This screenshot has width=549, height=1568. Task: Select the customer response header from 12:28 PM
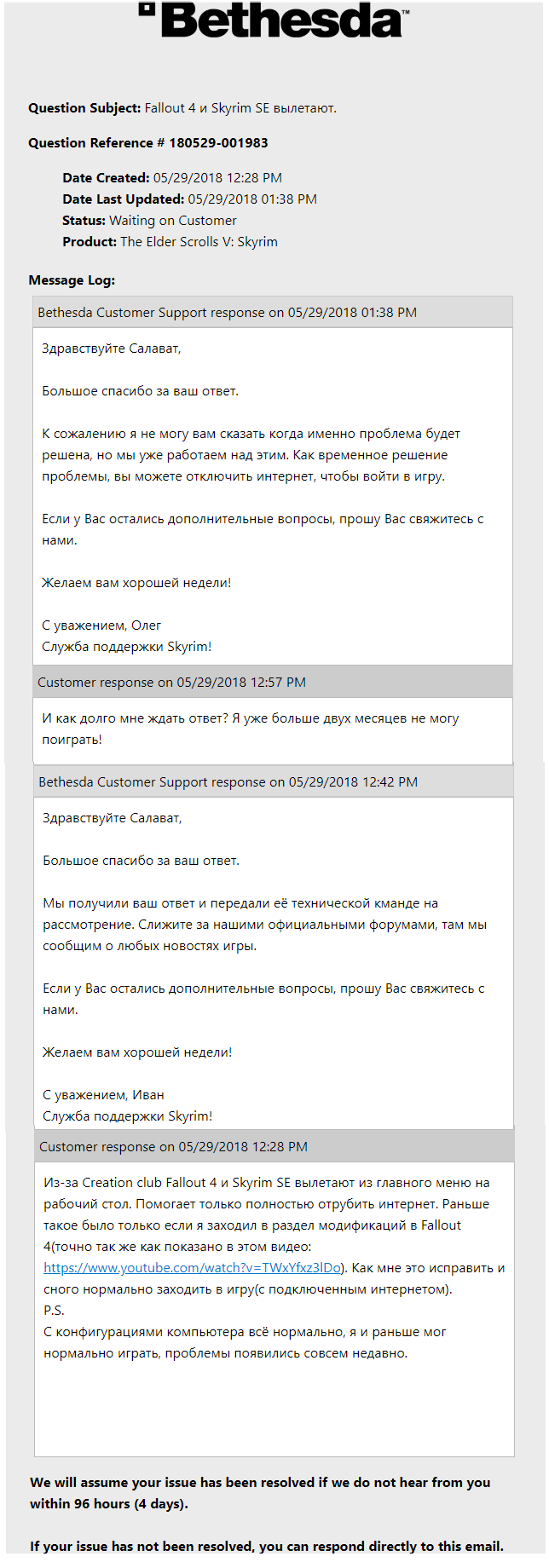pos(173,1147)
